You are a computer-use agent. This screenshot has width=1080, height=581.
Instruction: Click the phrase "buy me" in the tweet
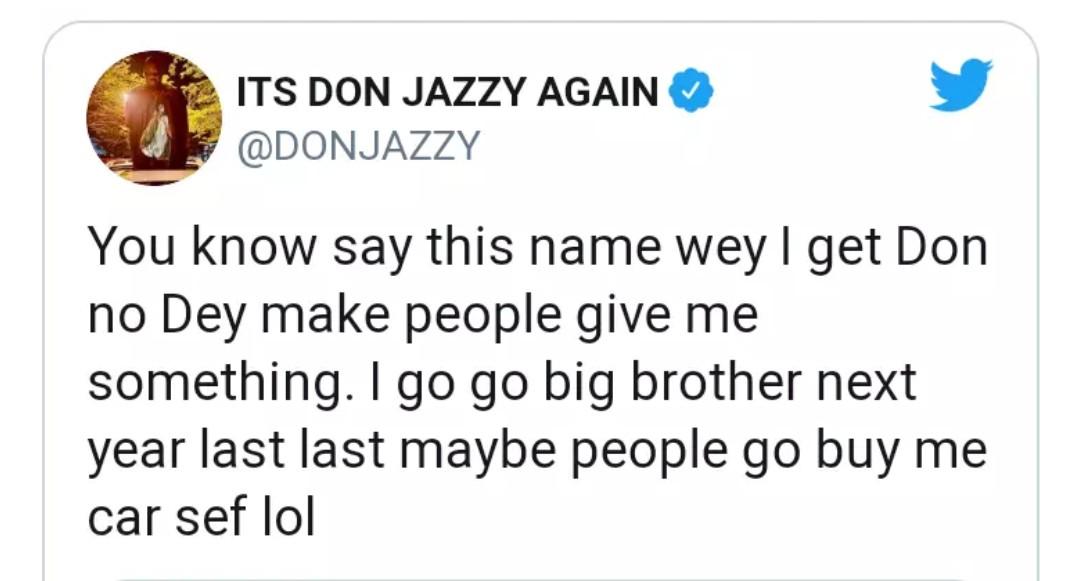coord(902,452)
